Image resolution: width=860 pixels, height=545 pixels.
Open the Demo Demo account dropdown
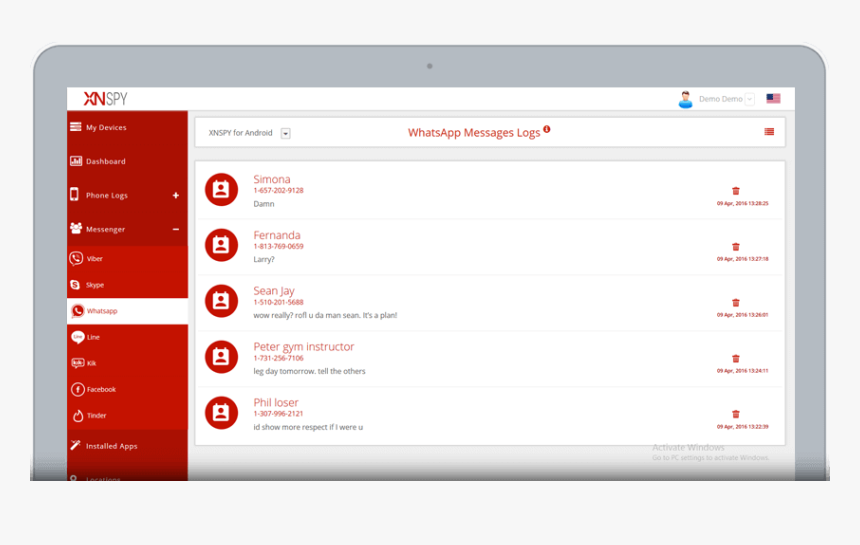point(750,99)
